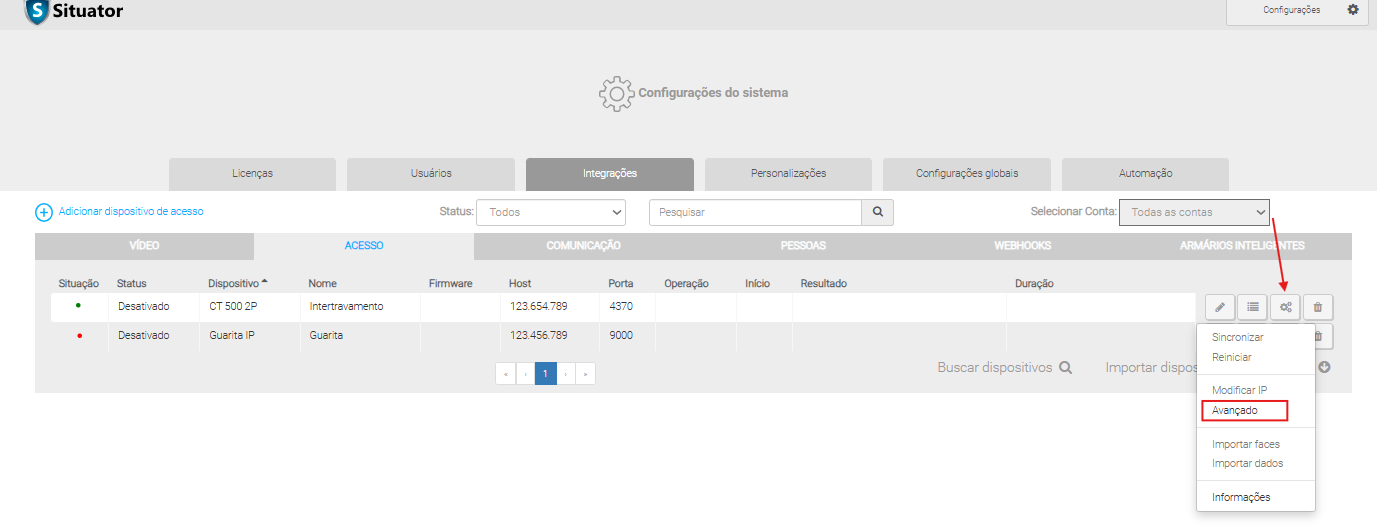This screenshot has height=527, width=1377.
Task: Click the Pesquisar search input field
Action: point(755,212)
